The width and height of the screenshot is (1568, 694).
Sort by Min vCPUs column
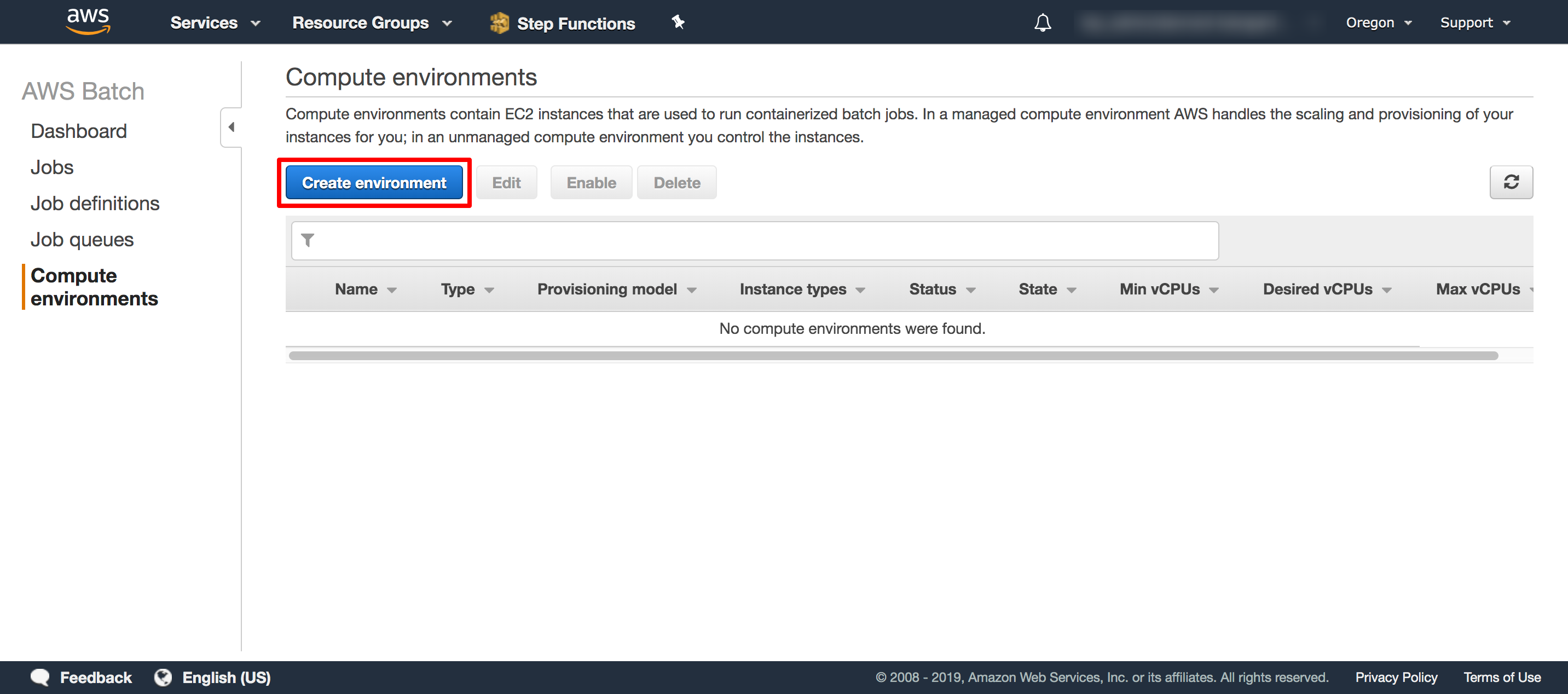coord(1170,289)
